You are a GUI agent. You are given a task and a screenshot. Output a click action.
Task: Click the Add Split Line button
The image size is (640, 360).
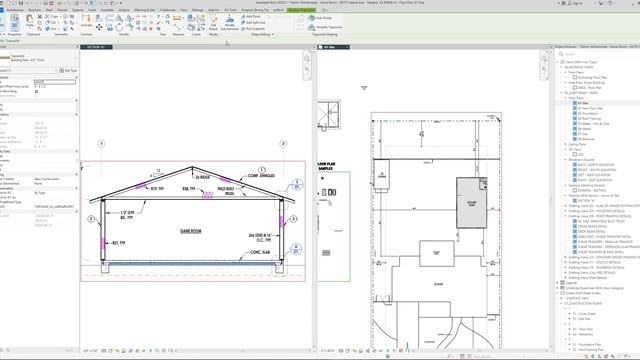253,22
